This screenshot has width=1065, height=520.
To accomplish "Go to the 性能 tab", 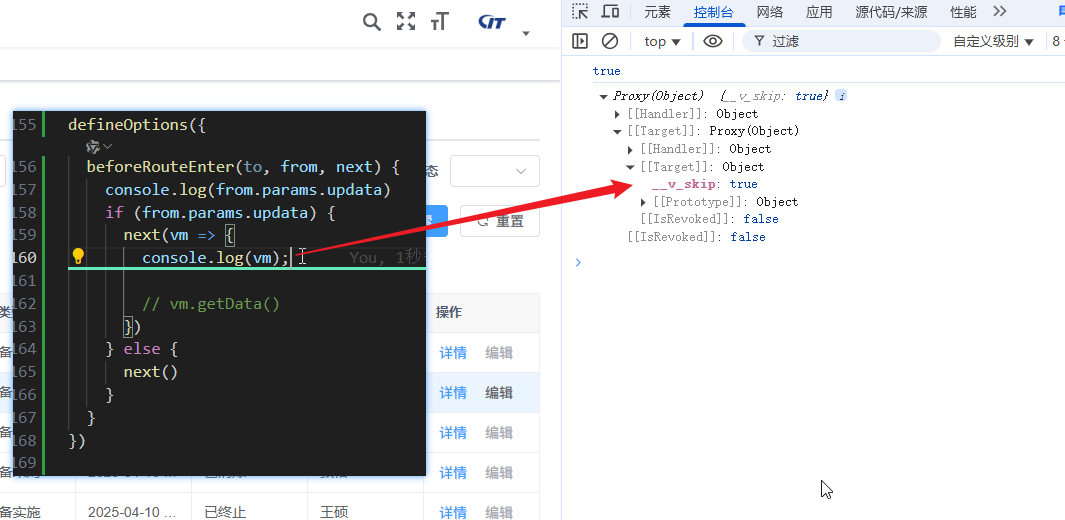I will click(x=963, y=12).
